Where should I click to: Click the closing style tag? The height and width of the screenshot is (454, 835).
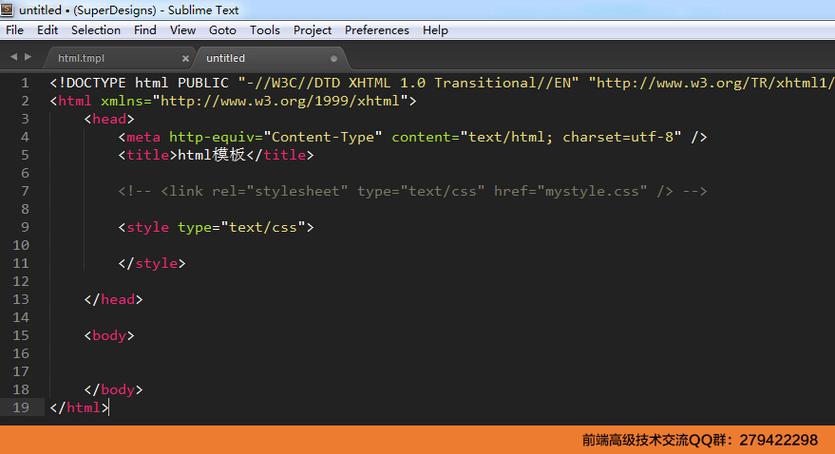(x=152, y=263)
